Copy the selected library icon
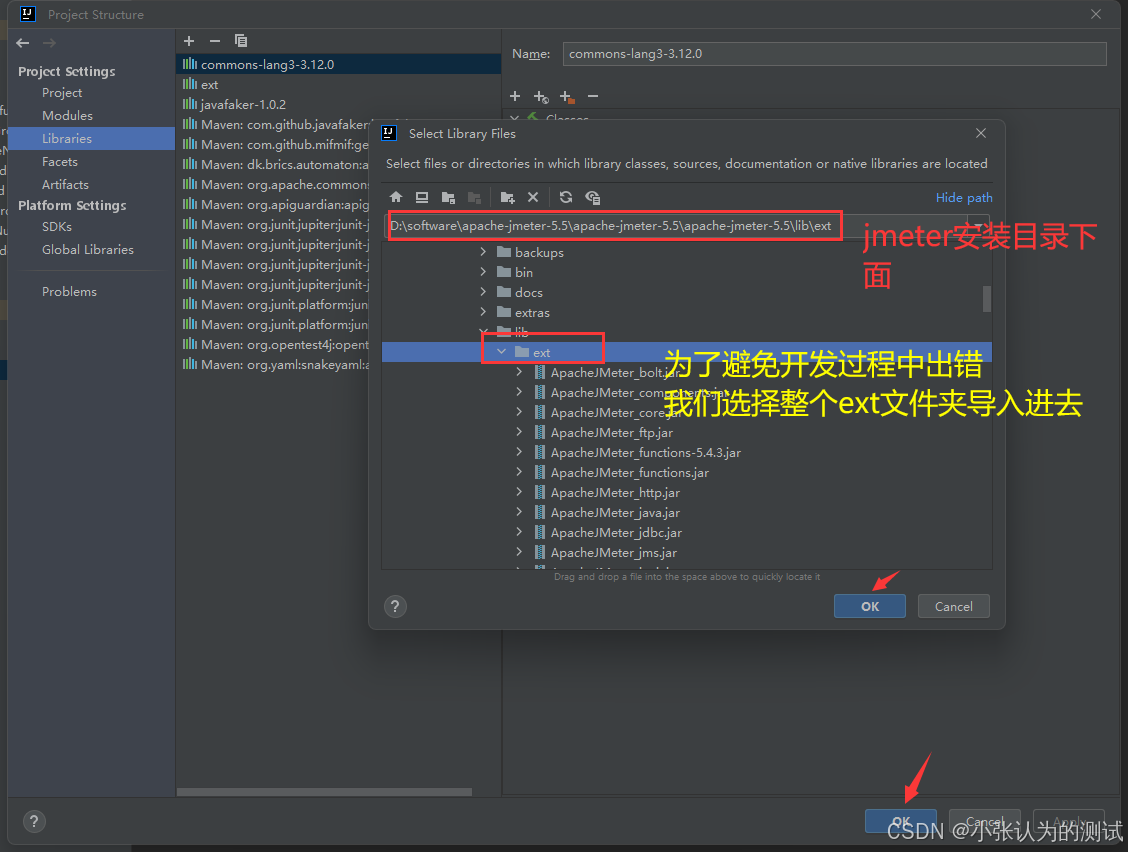 (241, 41)
